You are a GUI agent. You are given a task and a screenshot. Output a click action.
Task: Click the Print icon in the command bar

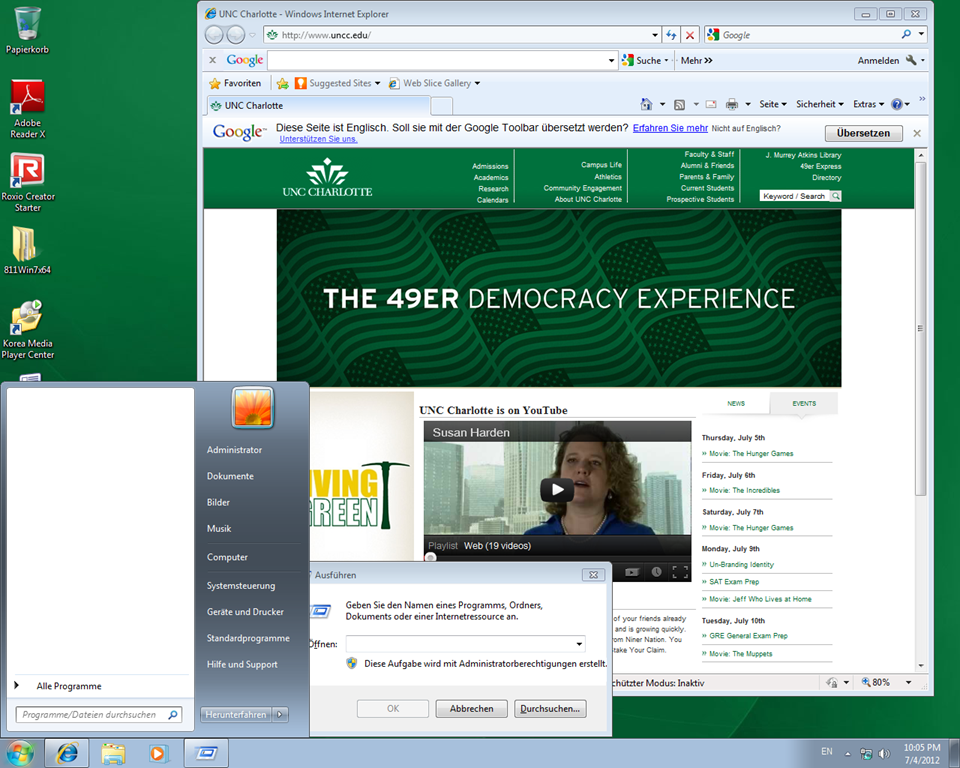tap(732, 104)
